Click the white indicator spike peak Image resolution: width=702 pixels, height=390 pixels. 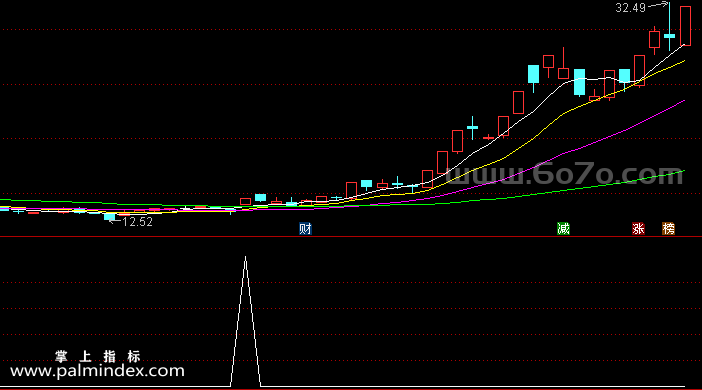pos(245,257)
